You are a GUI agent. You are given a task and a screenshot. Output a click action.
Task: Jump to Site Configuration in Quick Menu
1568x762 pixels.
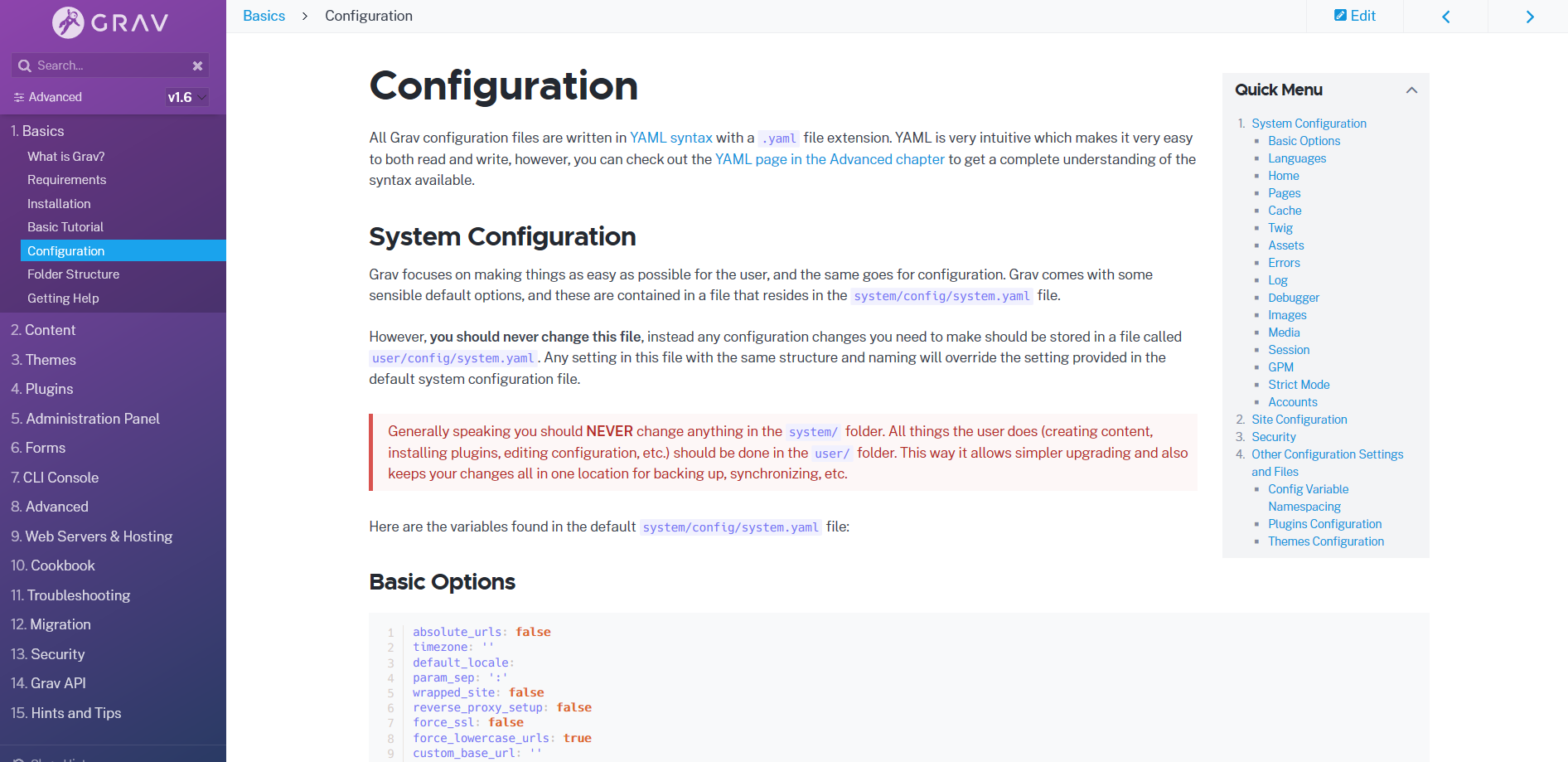[1299, 420]
